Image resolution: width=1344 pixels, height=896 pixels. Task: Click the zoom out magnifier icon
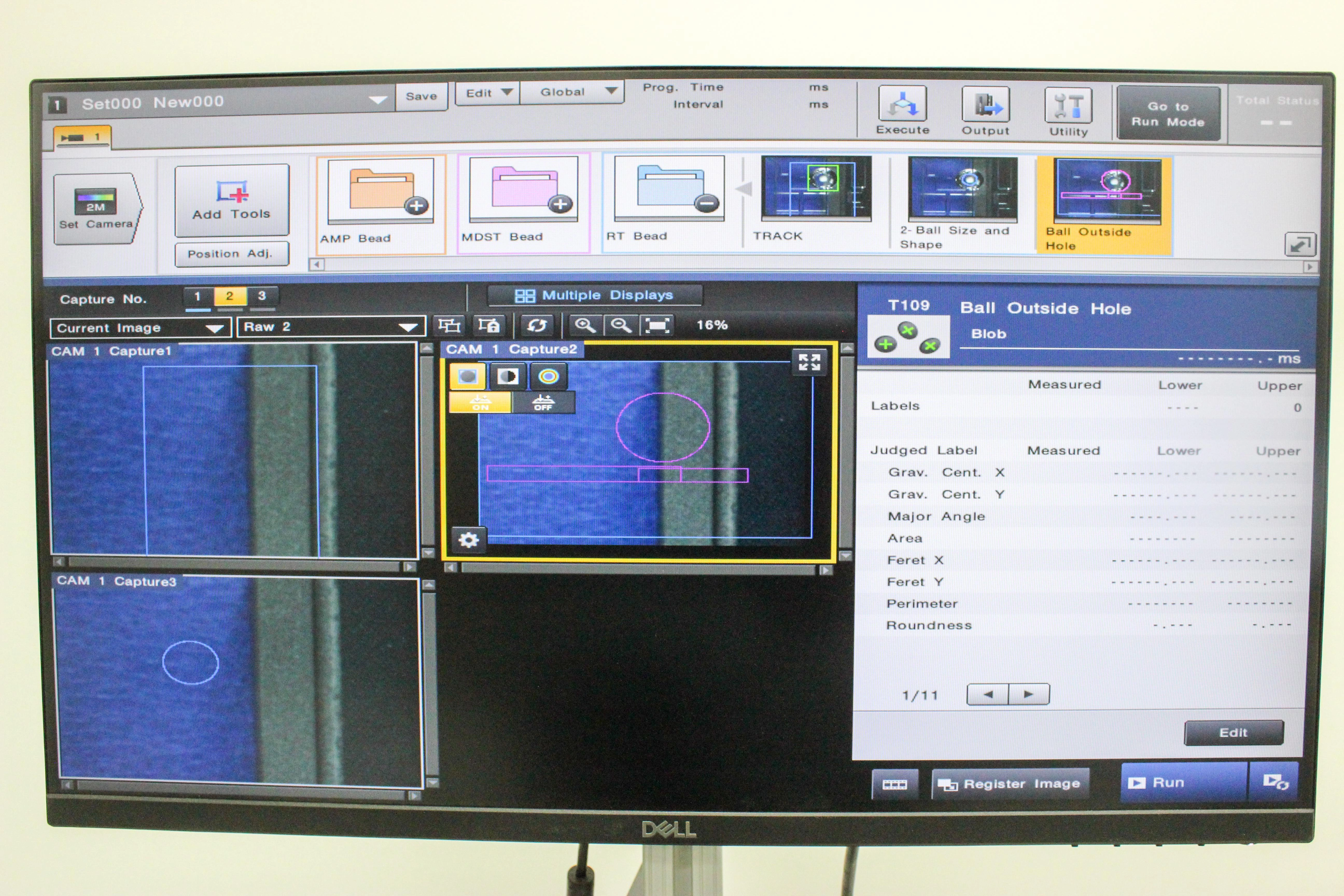coord(621,326)
